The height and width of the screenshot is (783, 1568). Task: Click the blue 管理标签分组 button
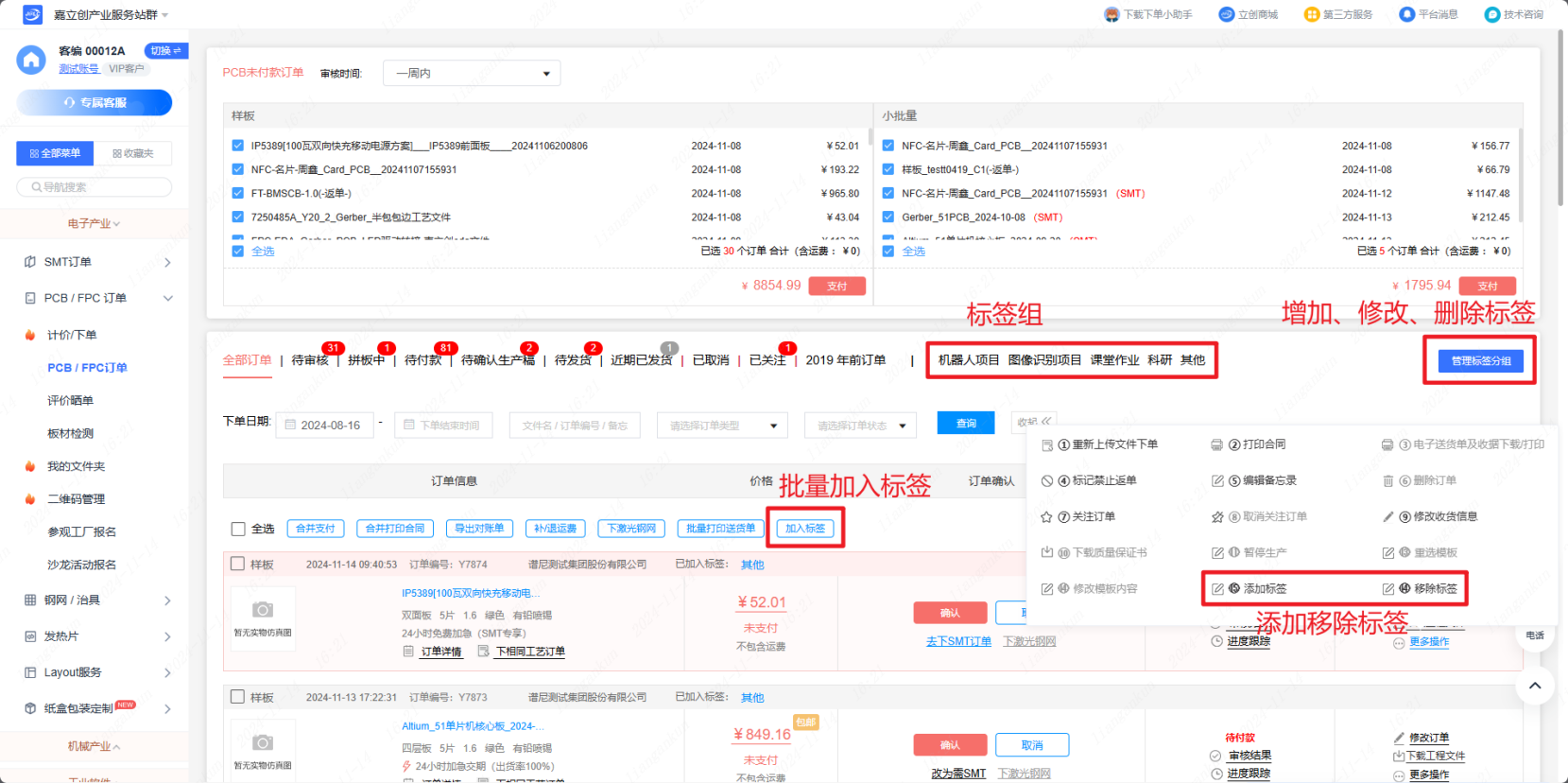click(x=1480, y=361)
